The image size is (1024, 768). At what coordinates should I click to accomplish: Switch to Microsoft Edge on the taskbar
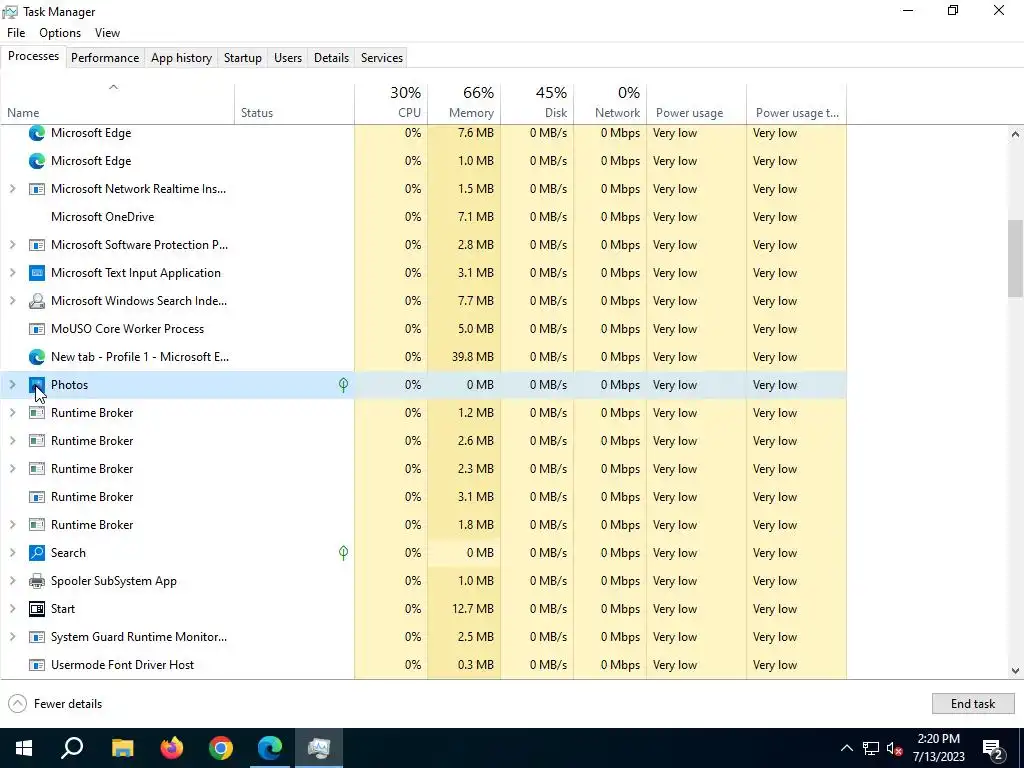[x=270, y=748]
